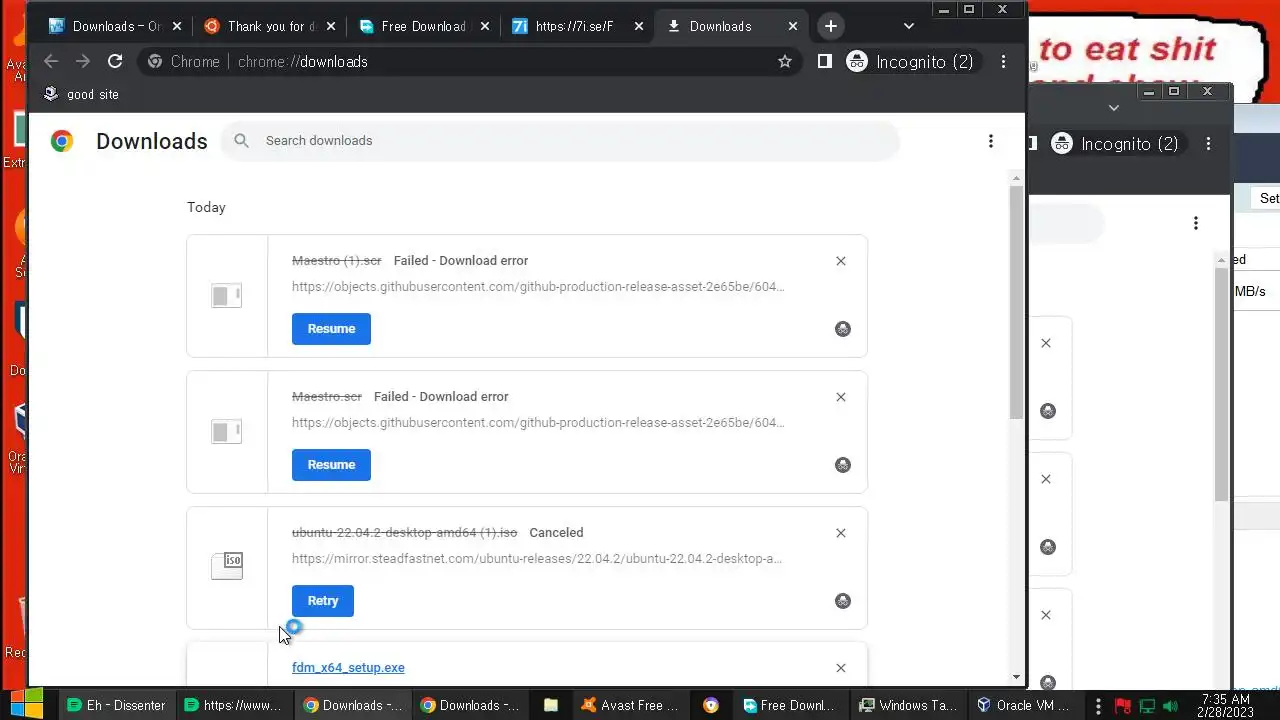Open the tab search chevron in the title bar
Viewport: 1280px width, 720px height.
click(908, 26)
